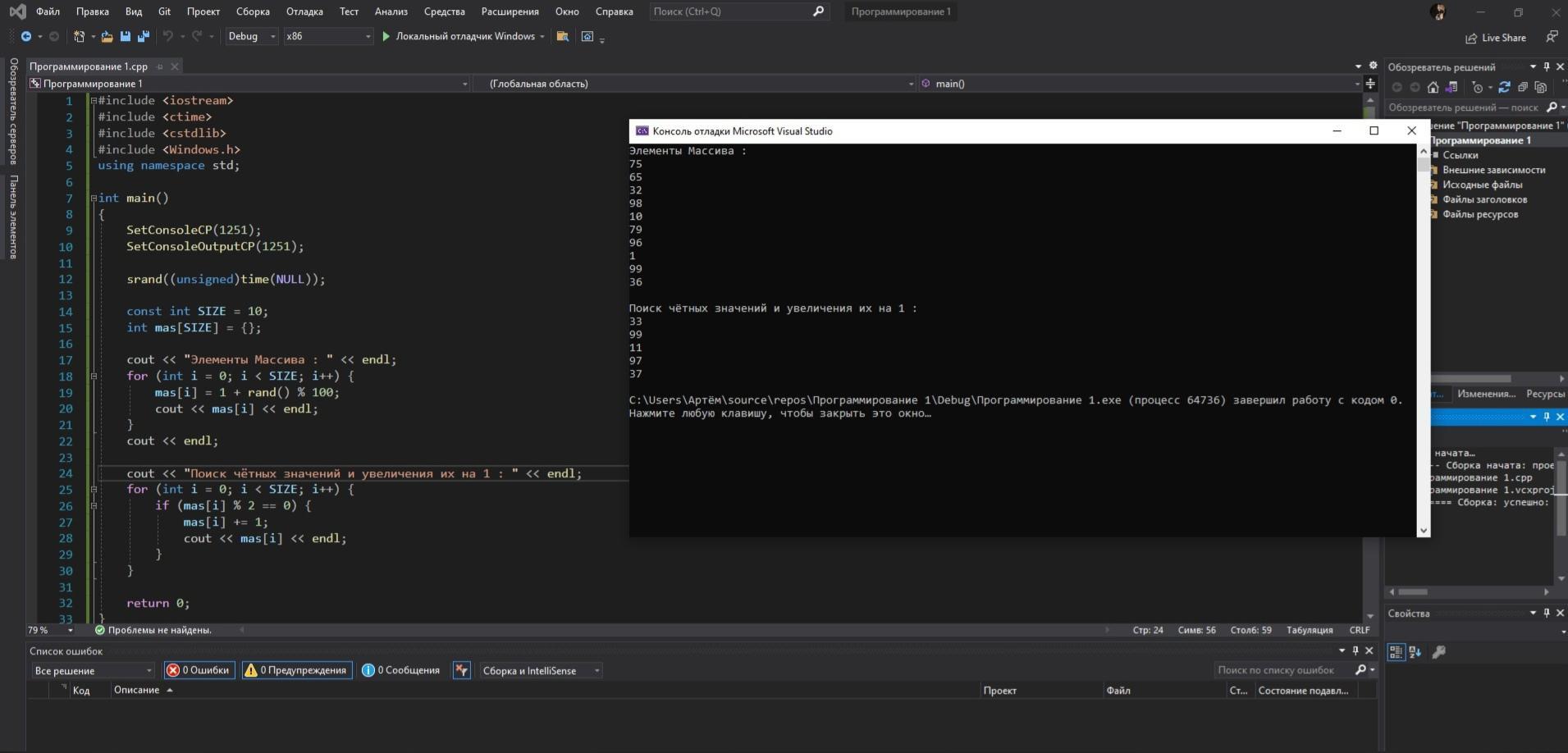Click the Save All toolbar icon
Image resolution: width=1568 pixels, height=753 pixels.
click(144, 36)
